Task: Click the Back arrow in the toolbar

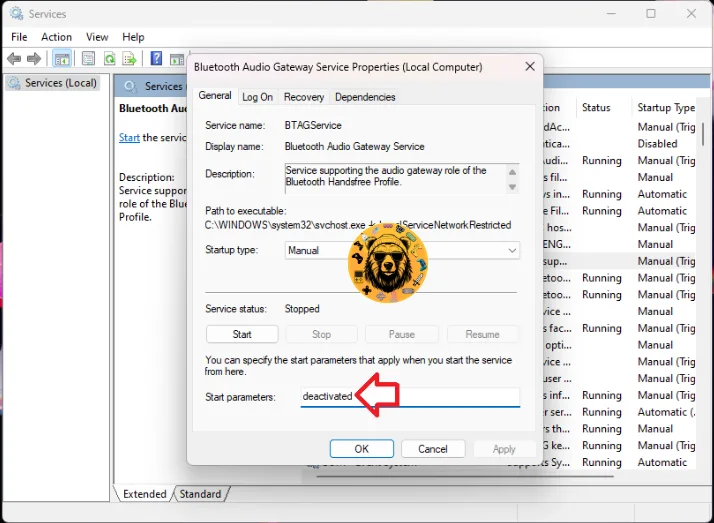Action: [14, 59]
